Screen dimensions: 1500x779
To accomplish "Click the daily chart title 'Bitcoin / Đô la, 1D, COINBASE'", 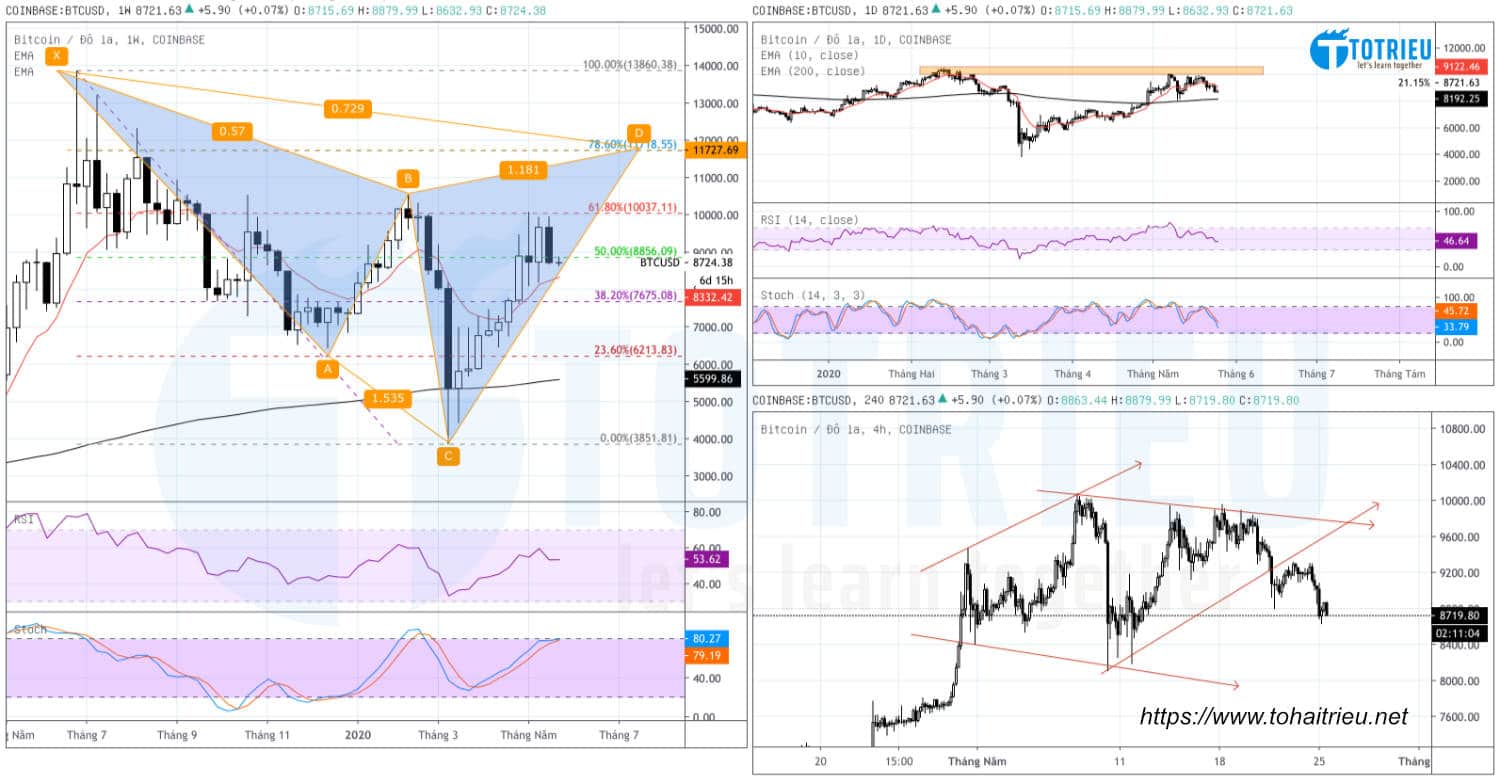I will pos(856,40).
